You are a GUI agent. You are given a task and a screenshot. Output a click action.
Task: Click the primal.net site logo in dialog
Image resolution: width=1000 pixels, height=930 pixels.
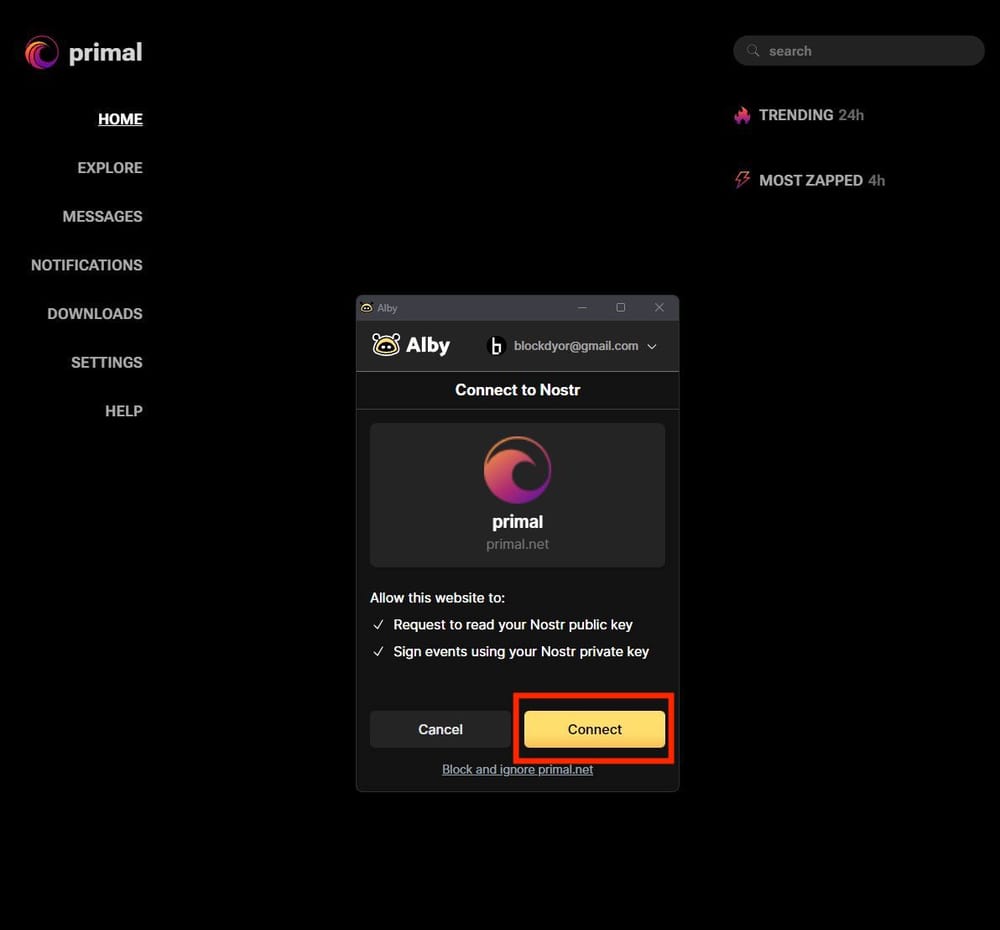517,468
